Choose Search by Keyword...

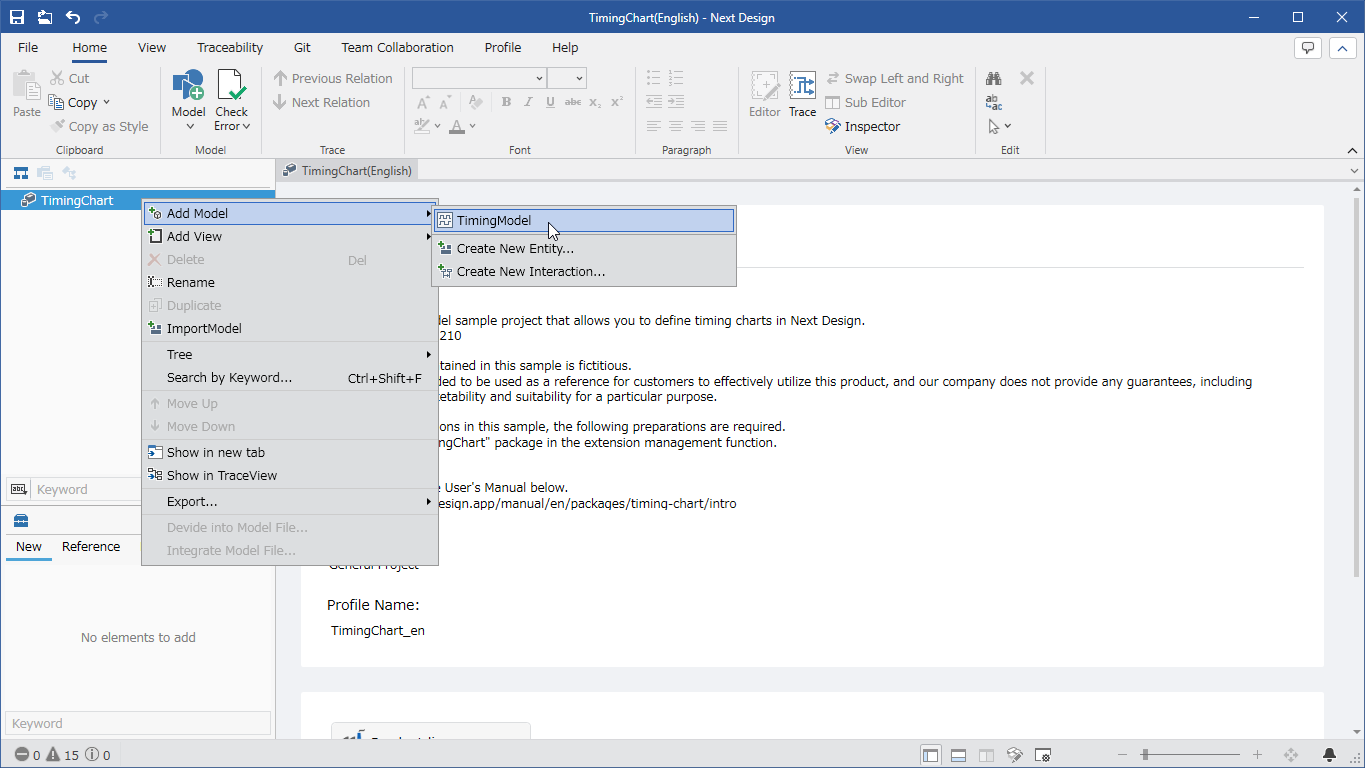tap(290, 377)
